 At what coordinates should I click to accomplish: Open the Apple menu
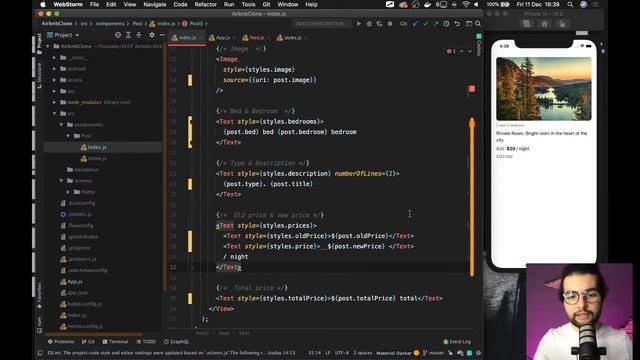point(43,4)
